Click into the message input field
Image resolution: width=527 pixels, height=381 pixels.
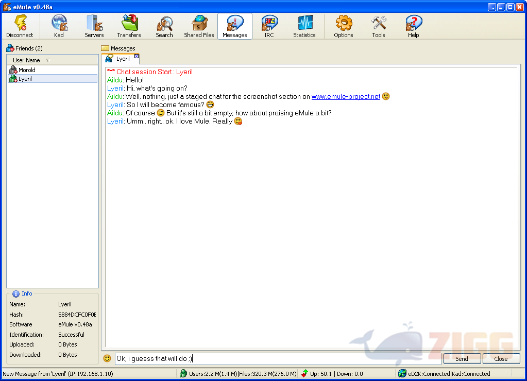click(278, 358)
